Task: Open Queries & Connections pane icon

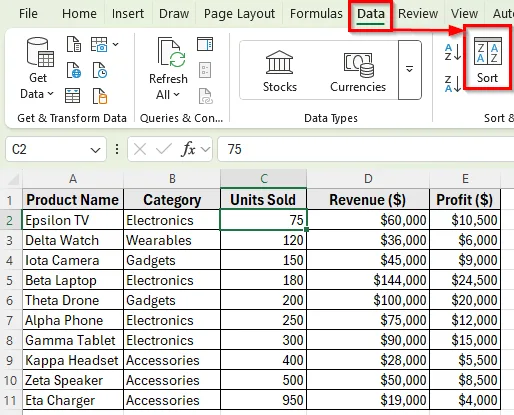Action: click(x=205, y=44)
